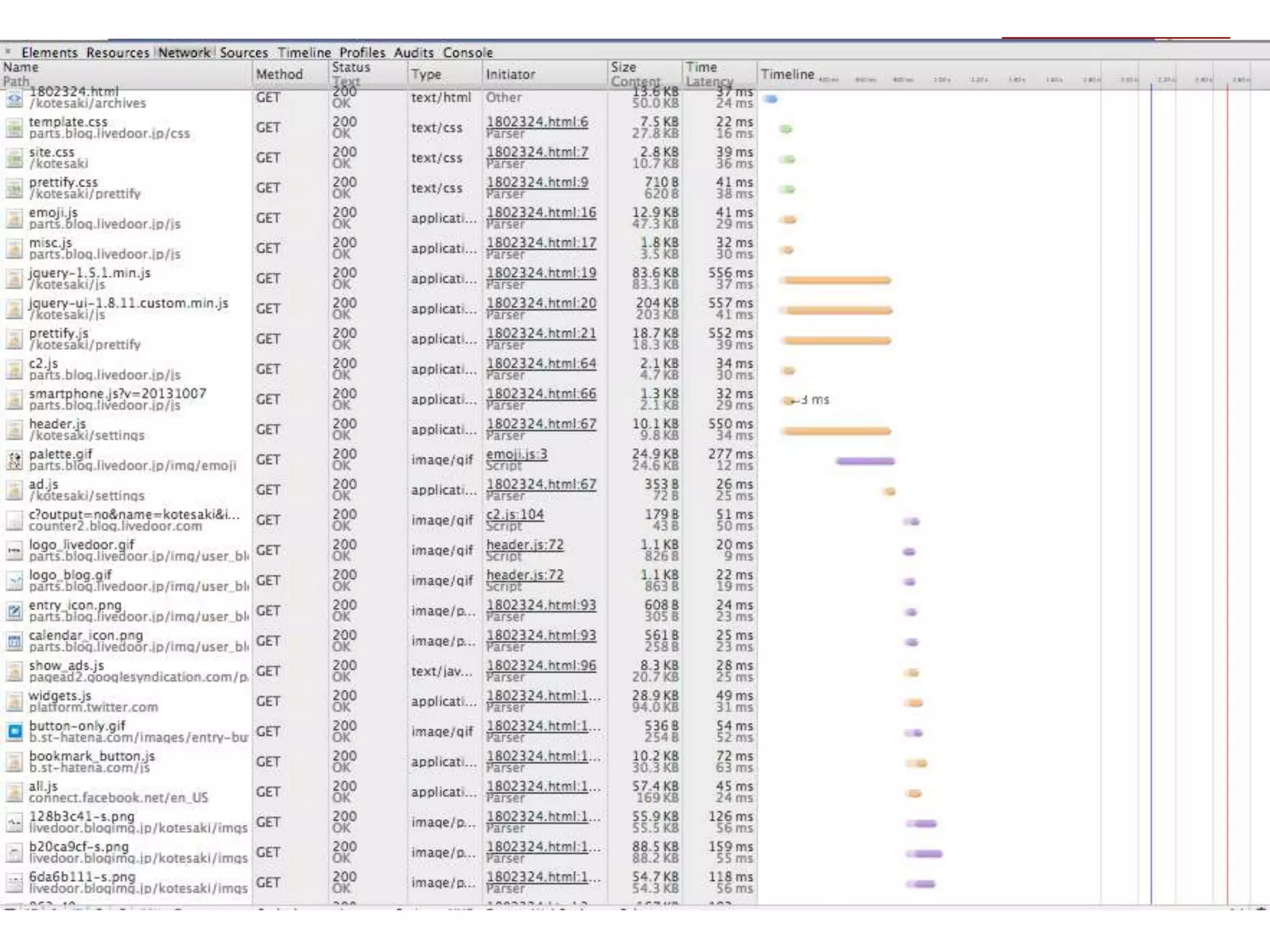
Task: Click the logo_livedoor.gif thumbnail icon
Action: (x=14, y=551)
